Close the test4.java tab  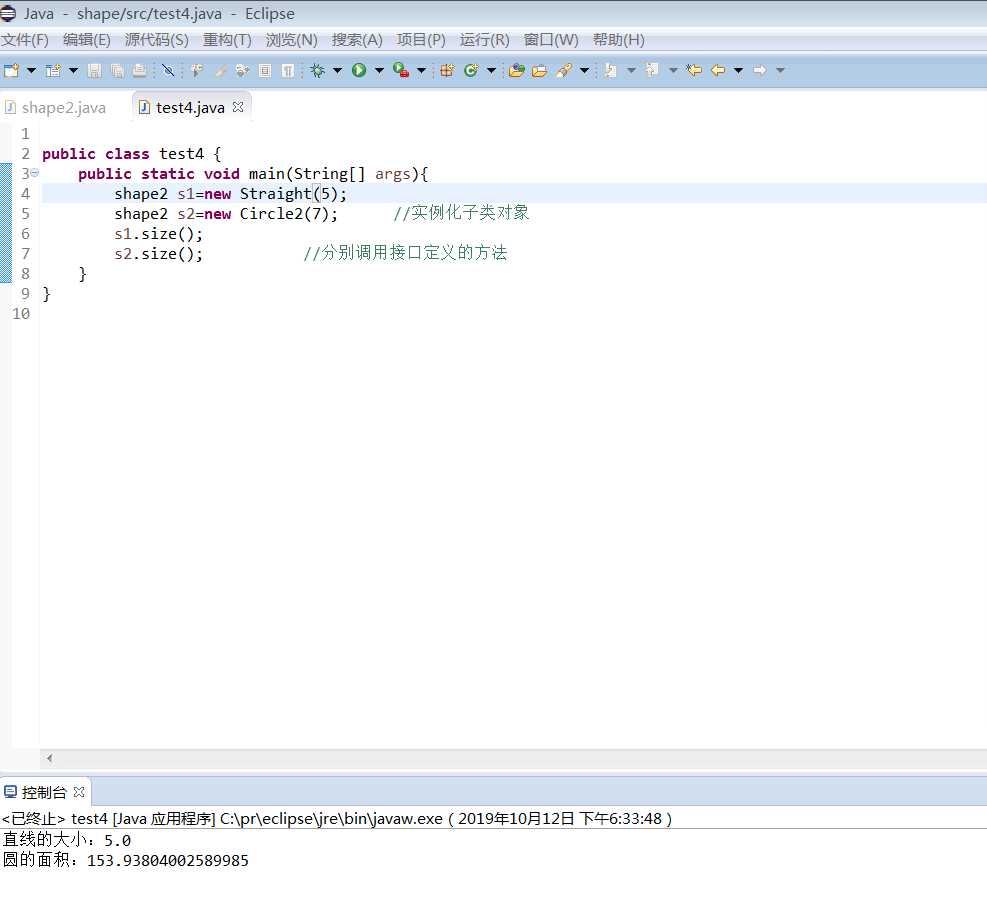238,107
